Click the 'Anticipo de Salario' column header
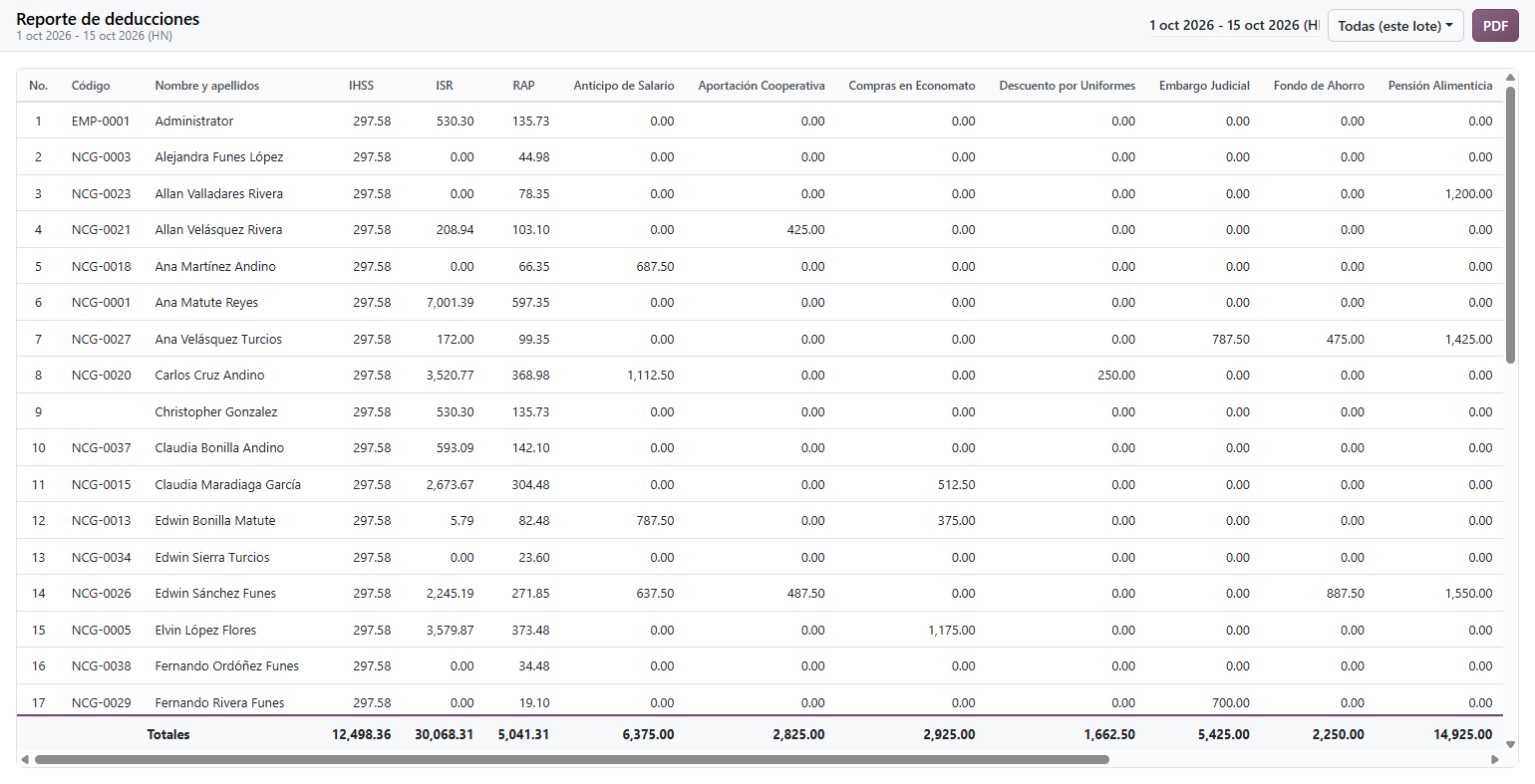 click(624, 86)
